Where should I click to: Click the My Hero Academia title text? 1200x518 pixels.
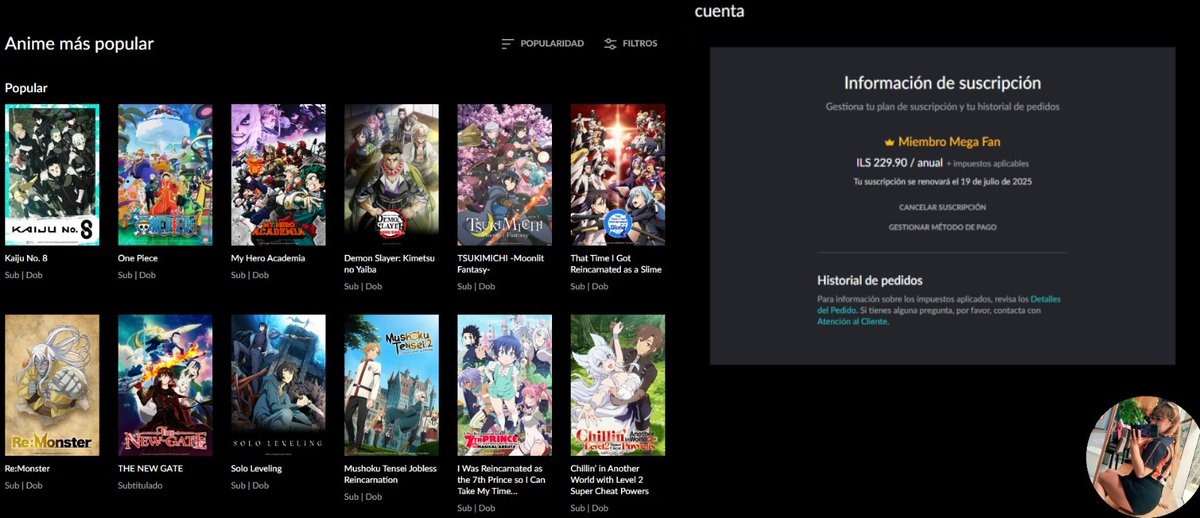(x=268, y=258)
